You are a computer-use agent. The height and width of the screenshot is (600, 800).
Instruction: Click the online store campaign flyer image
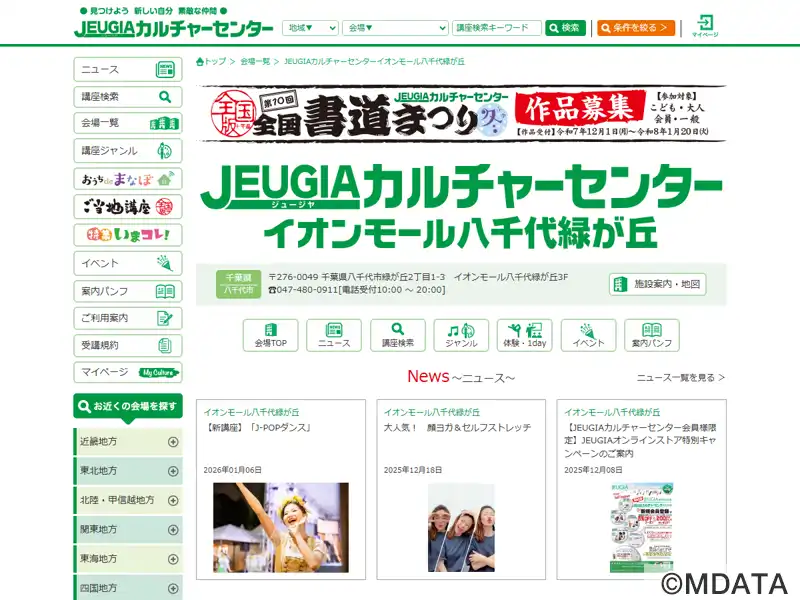click(642, 529)
